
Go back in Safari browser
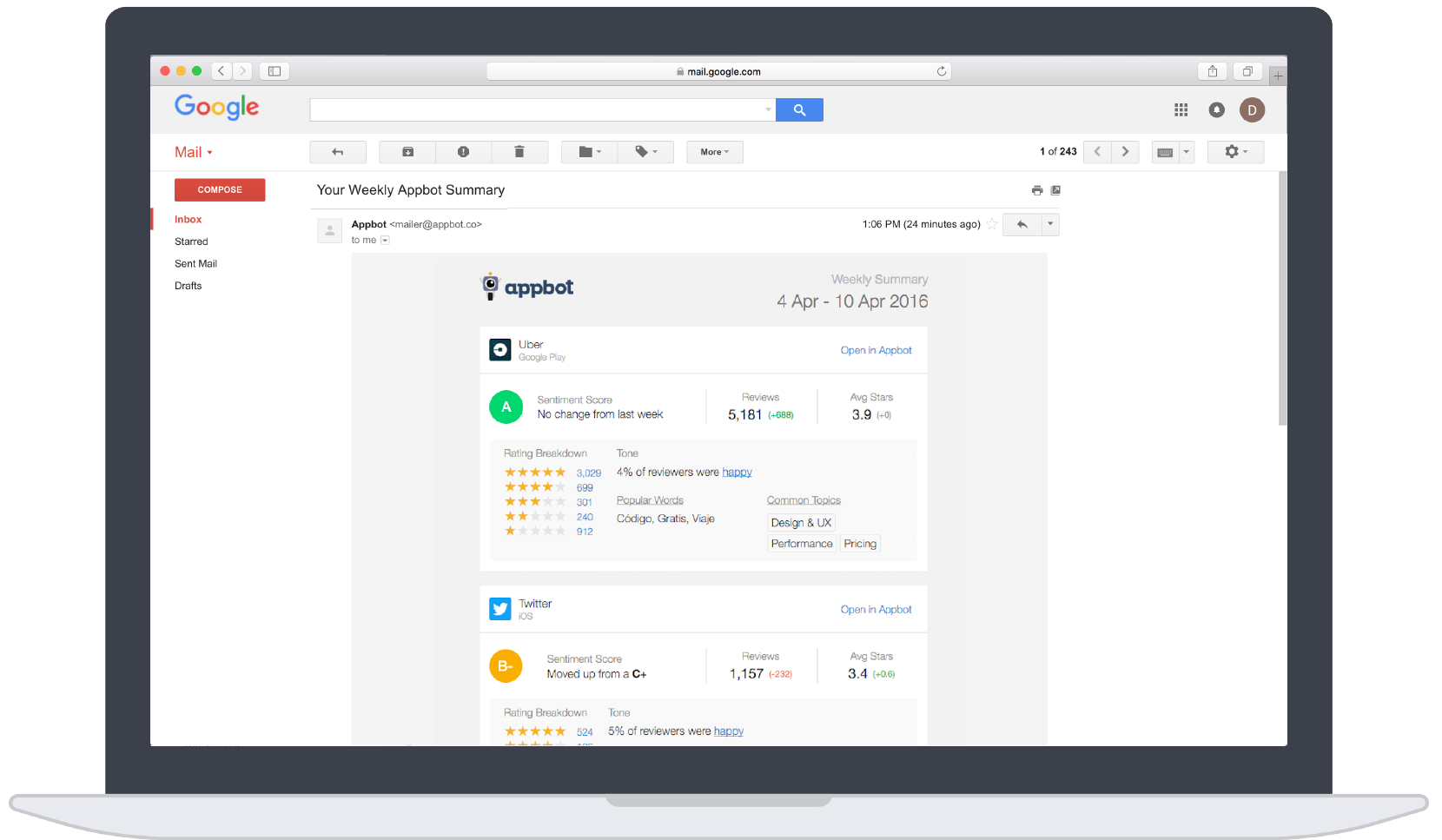click(x=222, y=71)
